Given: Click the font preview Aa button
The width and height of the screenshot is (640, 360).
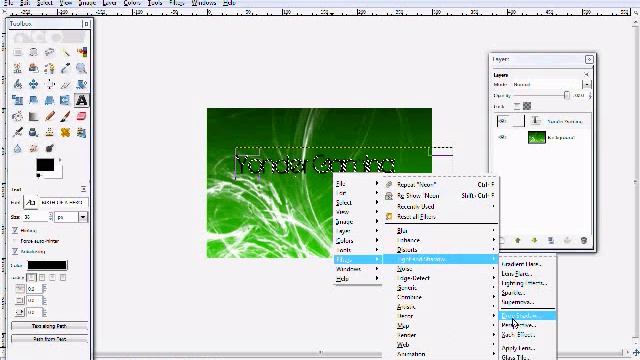Looking at the screenshot, I should pos(30,202).
